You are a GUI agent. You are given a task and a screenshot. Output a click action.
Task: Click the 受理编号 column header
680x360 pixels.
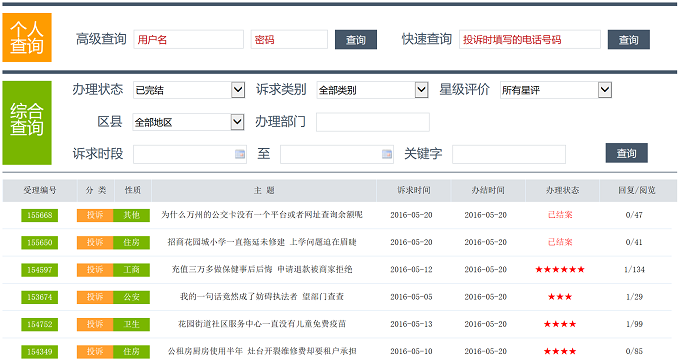[39, 190]
